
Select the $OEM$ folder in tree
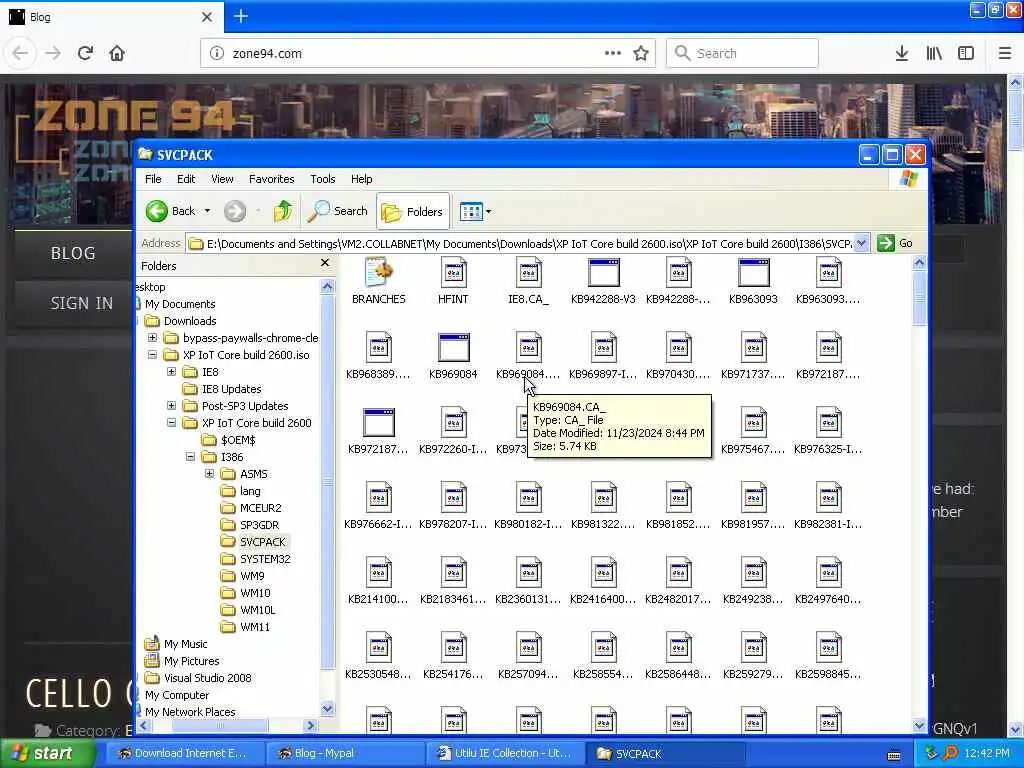[238, 440]
